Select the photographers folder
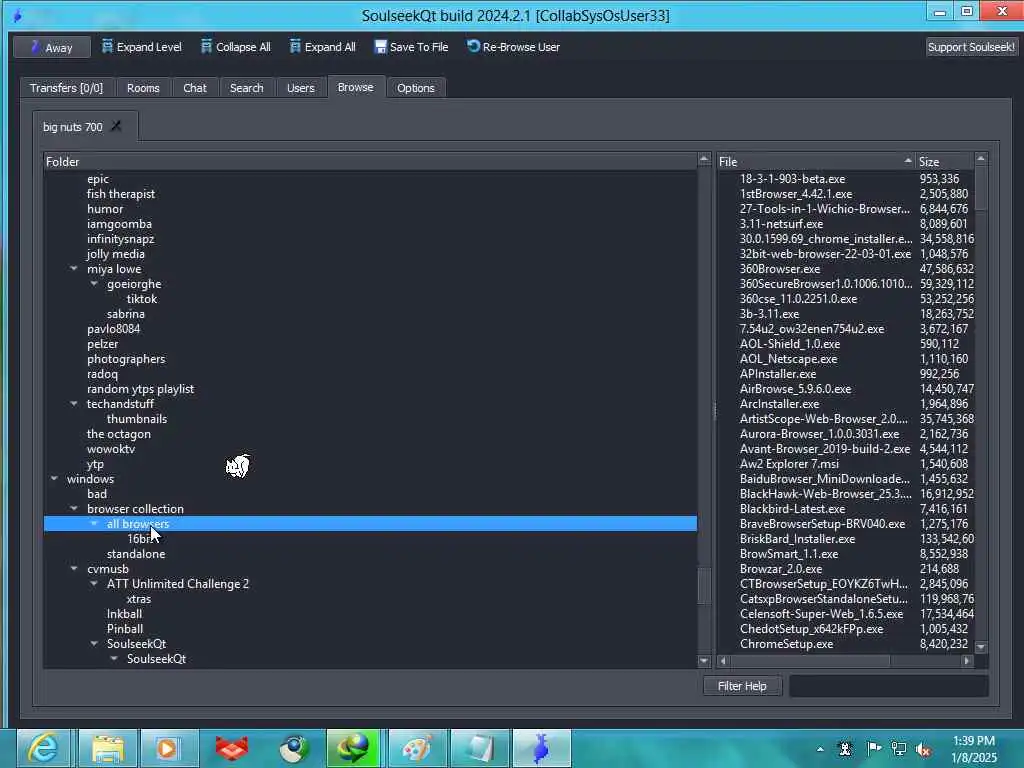 click(x=126, y=359)
